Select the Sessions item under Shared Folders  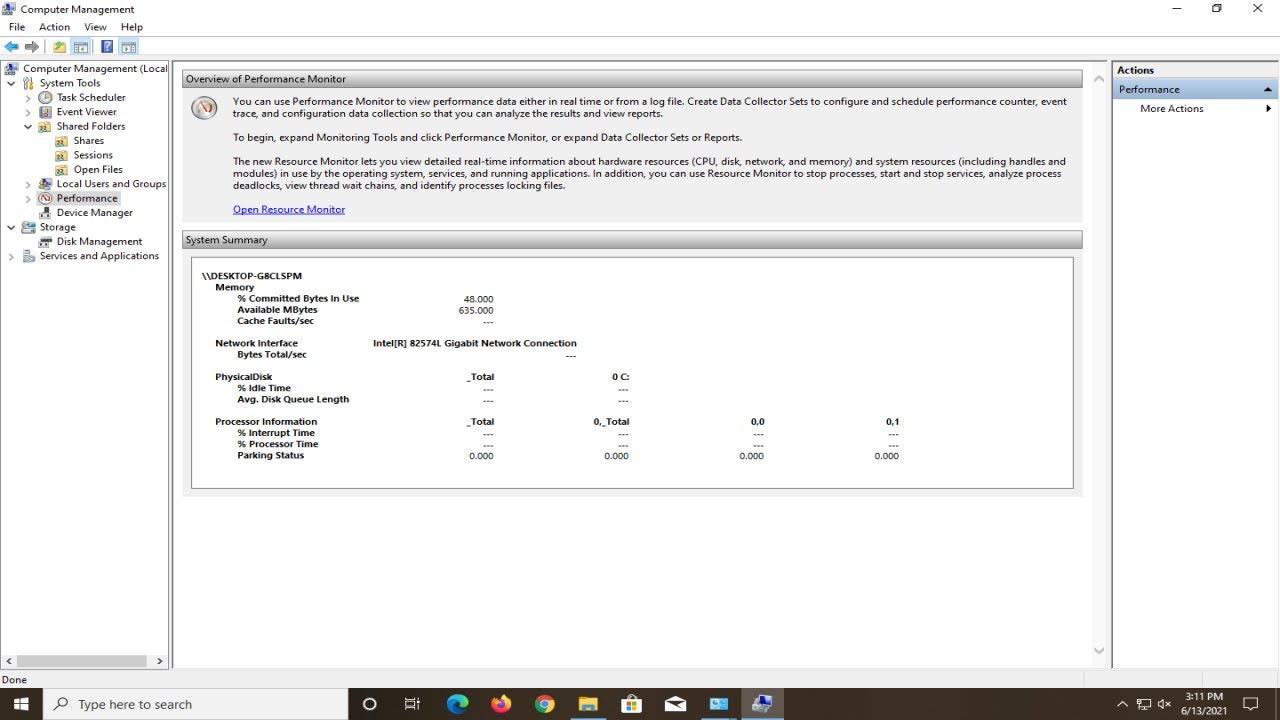(x=93, y=155)
